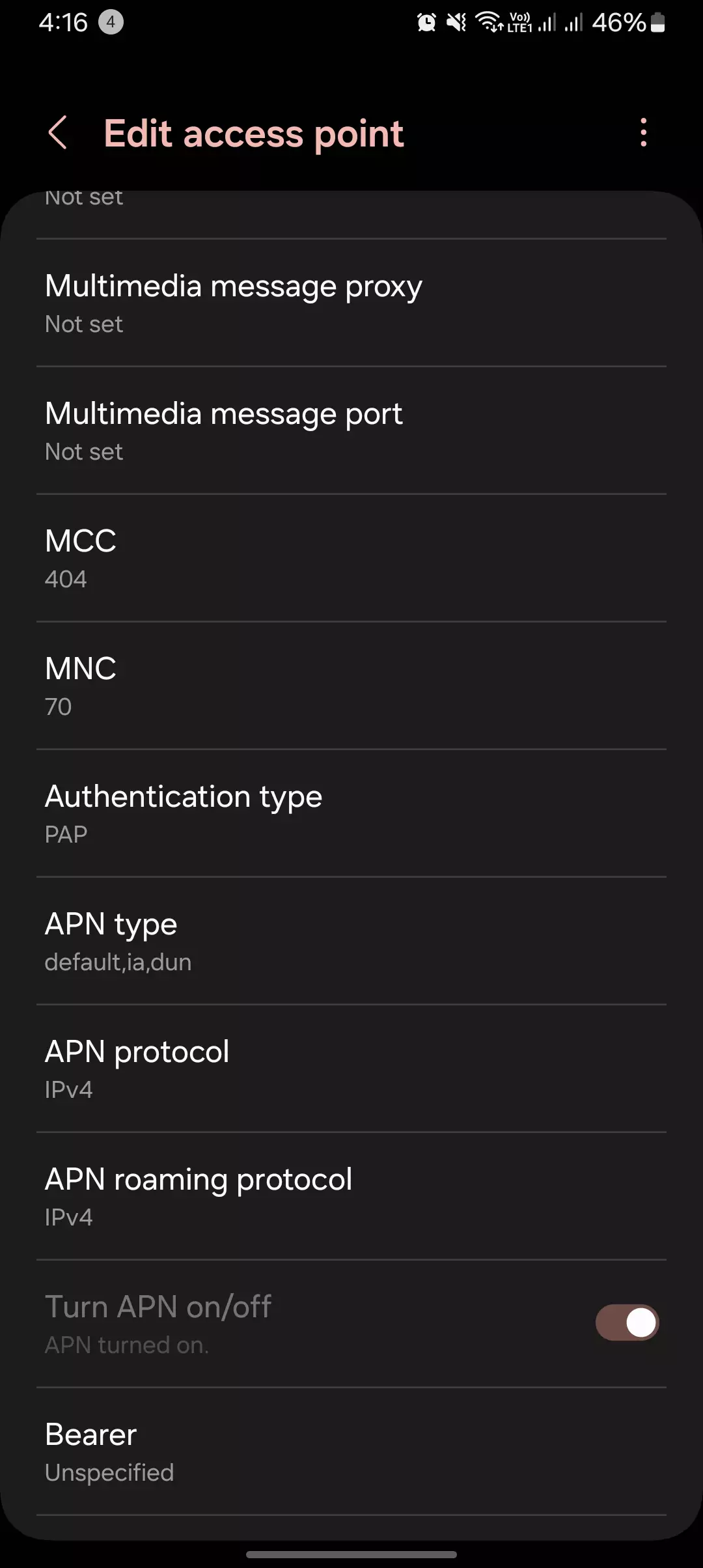Open the Authentication type selector
703x1568 pixels.
[351, 813]
